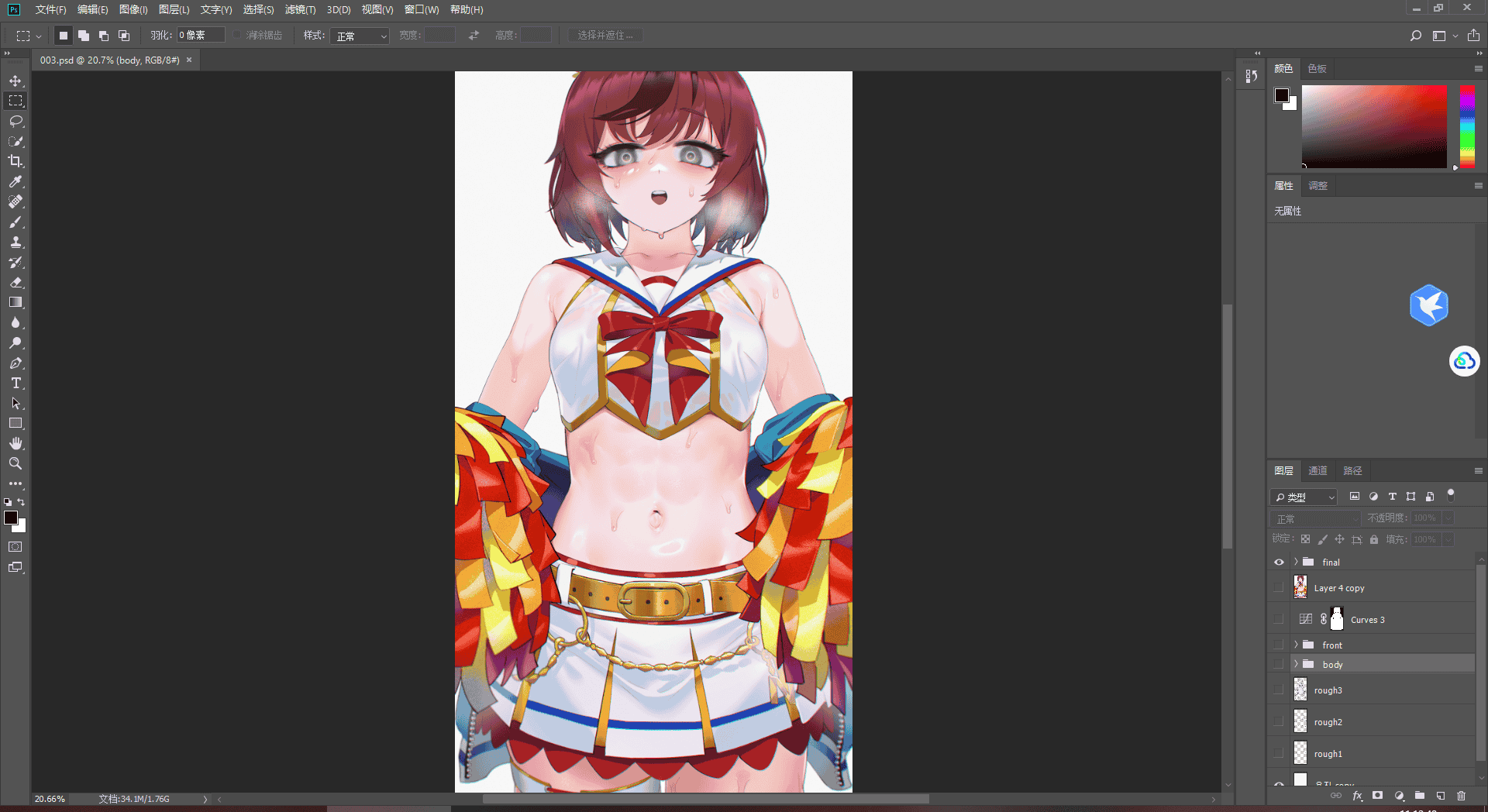This screenshot has height=812, width=1488.
Task: Select the Gradient tool
Action: tap(15, 302)
